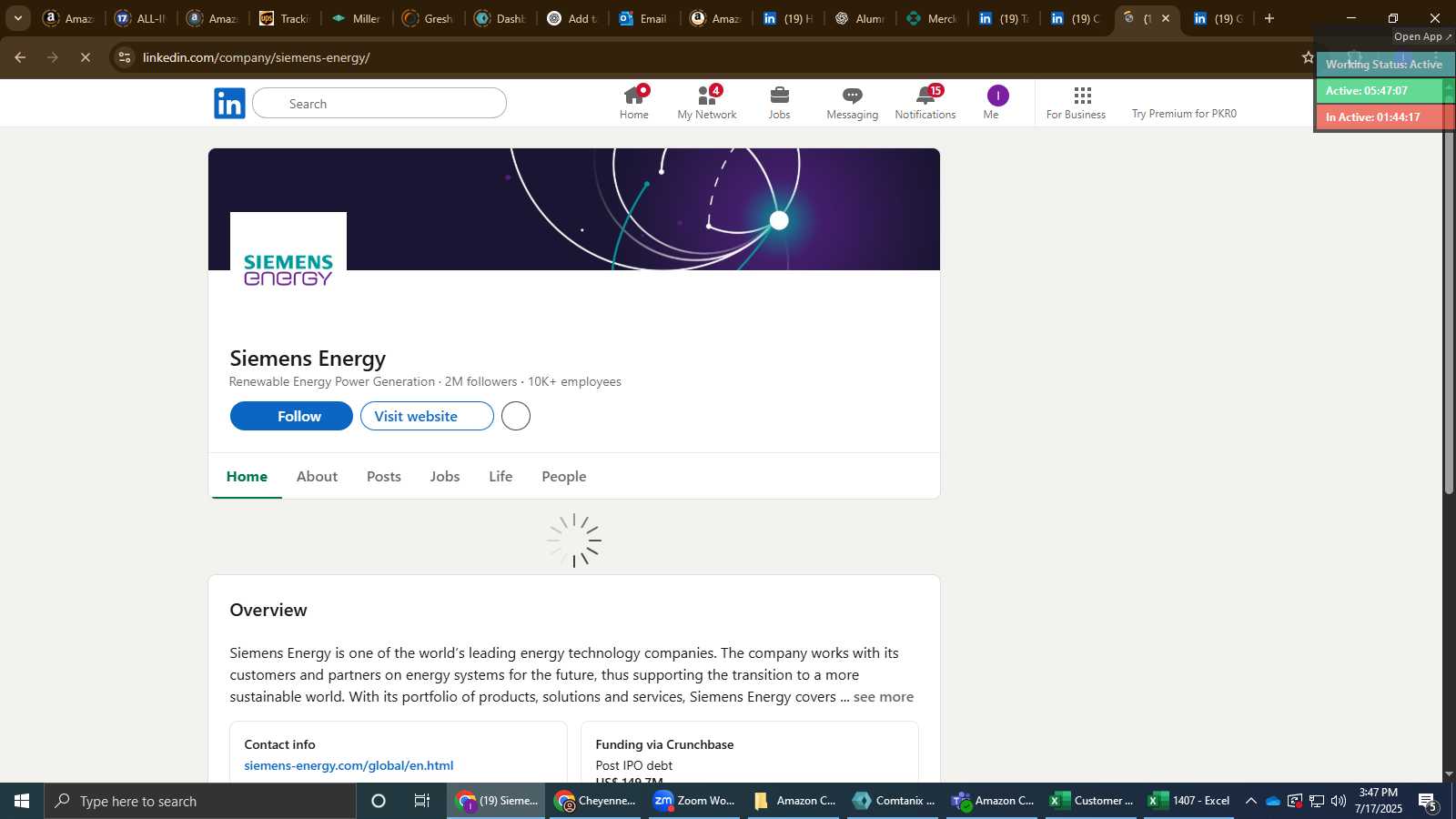Open Task View on the taskbar
Image resolution: width=1456 pixels, height=819 pixels.
pyautogui.click(x=422, y=801)
